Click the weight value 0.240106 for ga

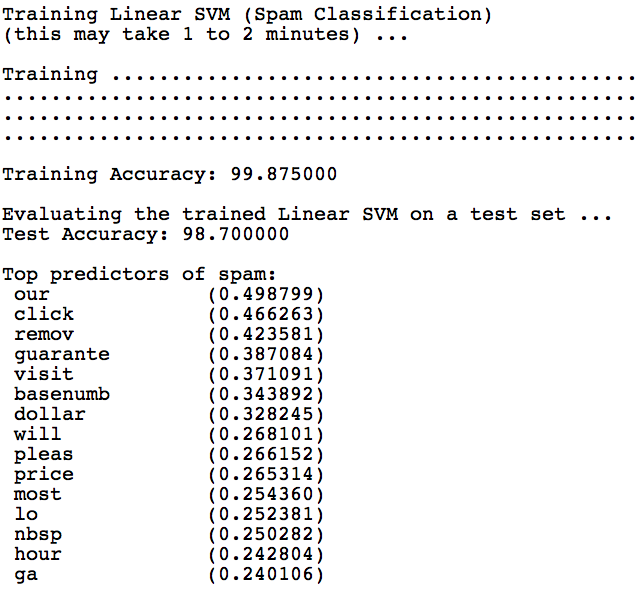[266, 575]
